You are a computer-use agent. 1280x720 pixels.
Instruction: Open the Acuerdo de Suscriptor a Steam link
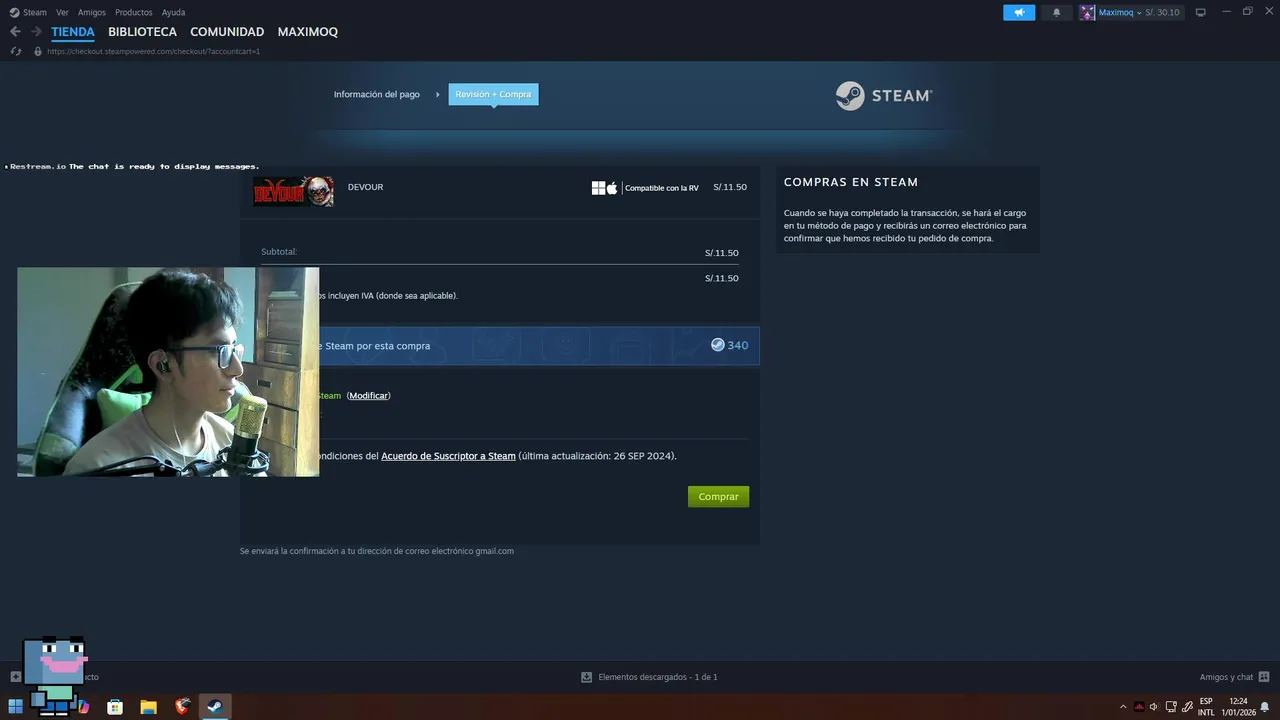pyautogui.click(x=448, y=456)
